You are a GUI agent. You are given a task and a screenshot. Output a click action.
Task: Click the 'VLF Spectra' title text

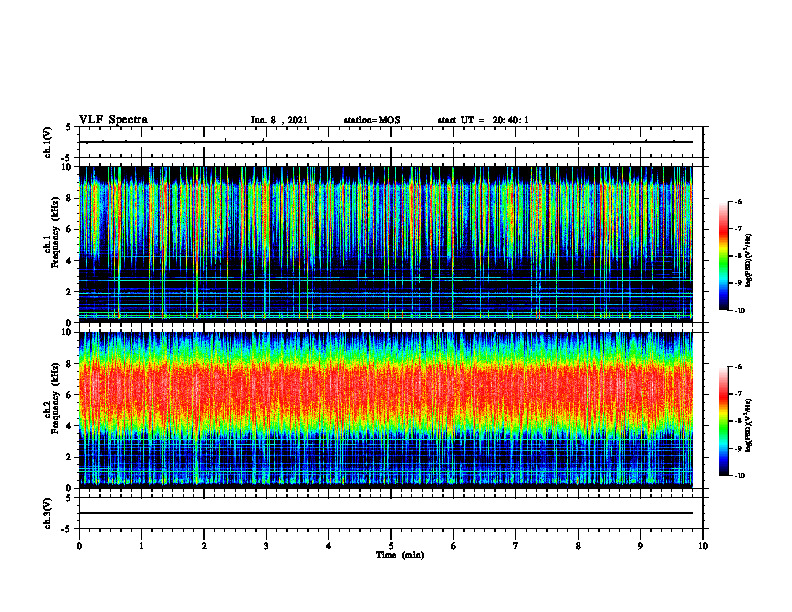[x=113, y=119]
